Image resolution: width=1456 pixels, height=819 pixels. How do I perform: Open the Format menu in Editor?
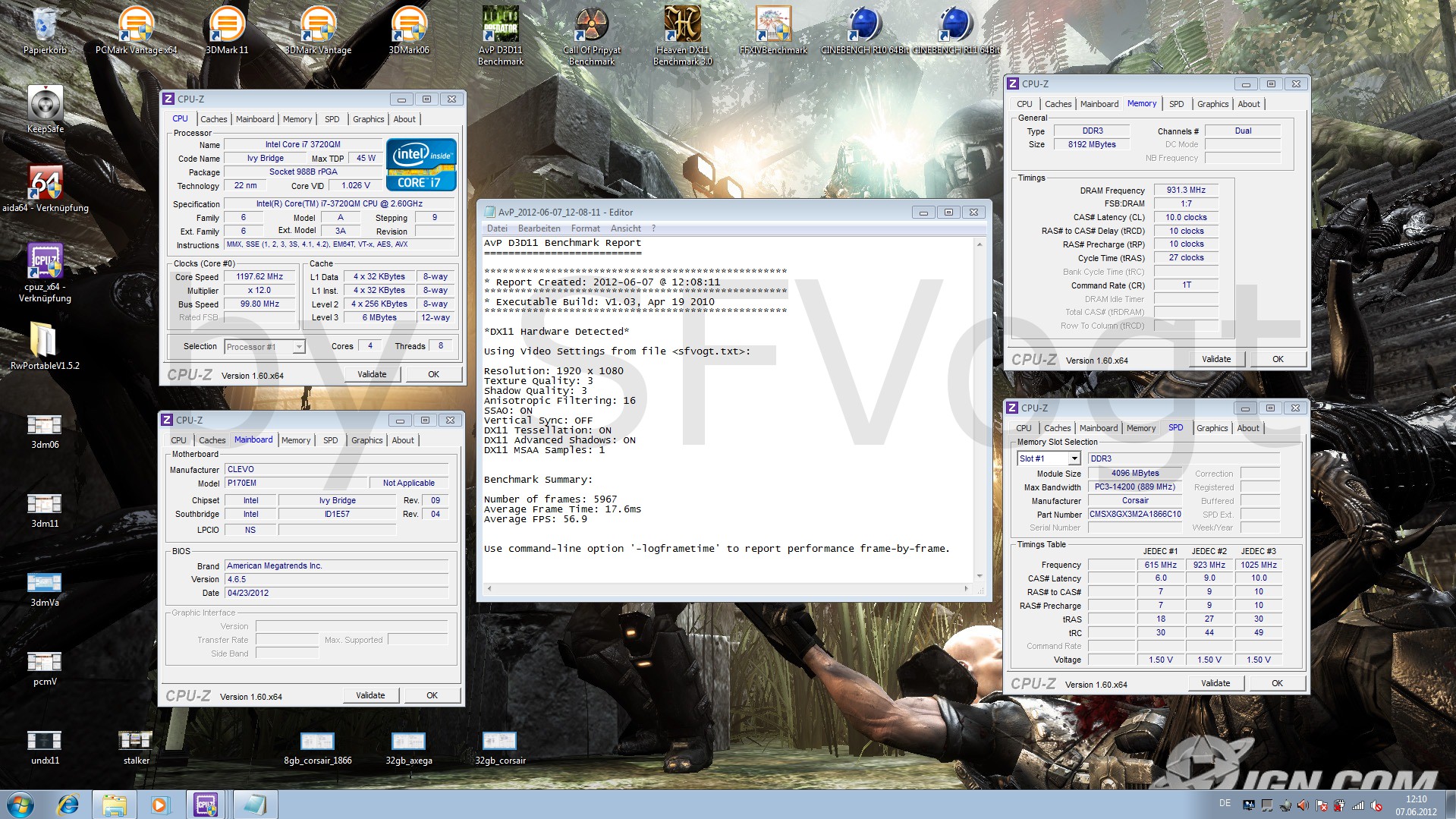585,228
